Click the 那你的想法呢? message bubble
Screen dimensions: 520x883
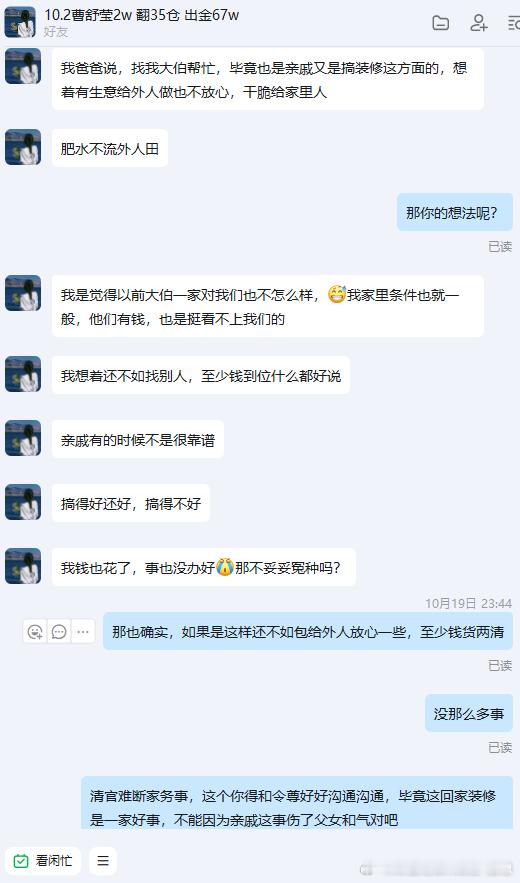[455, 212]
